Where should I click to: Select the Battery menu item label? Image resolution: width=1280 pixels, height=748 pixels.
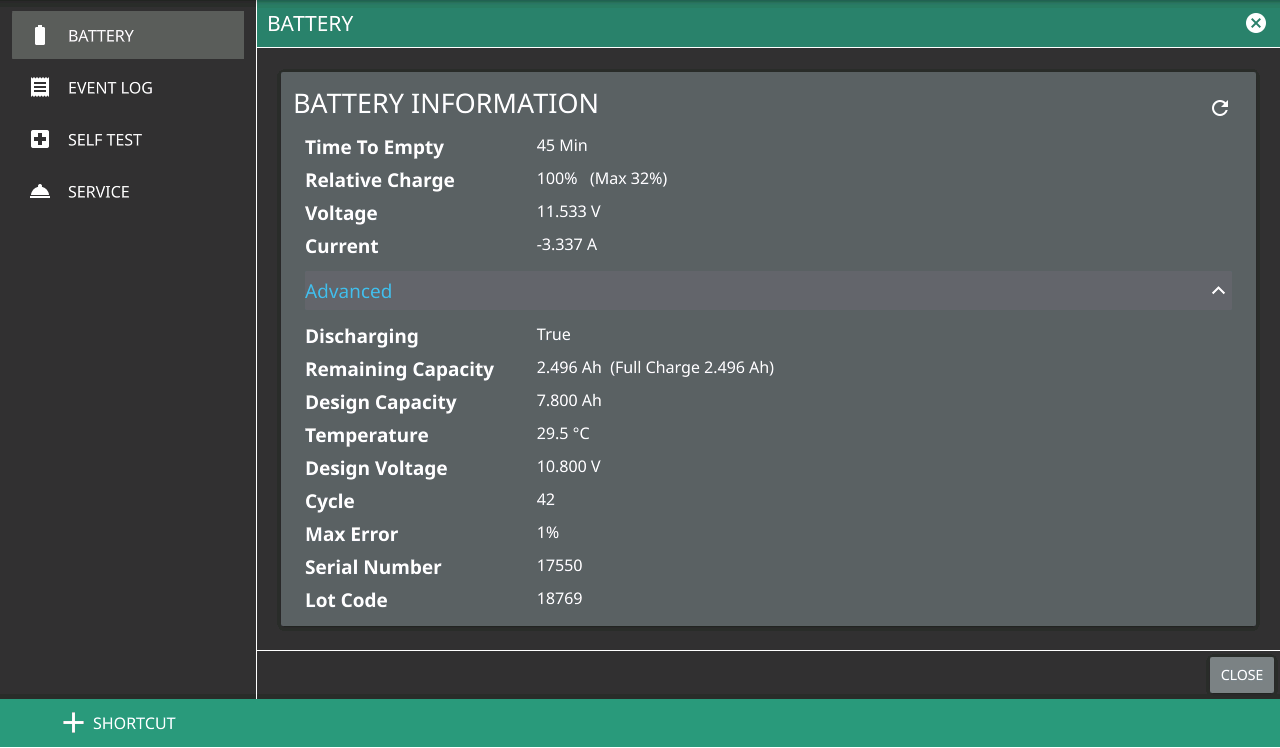tap(101, 36)
